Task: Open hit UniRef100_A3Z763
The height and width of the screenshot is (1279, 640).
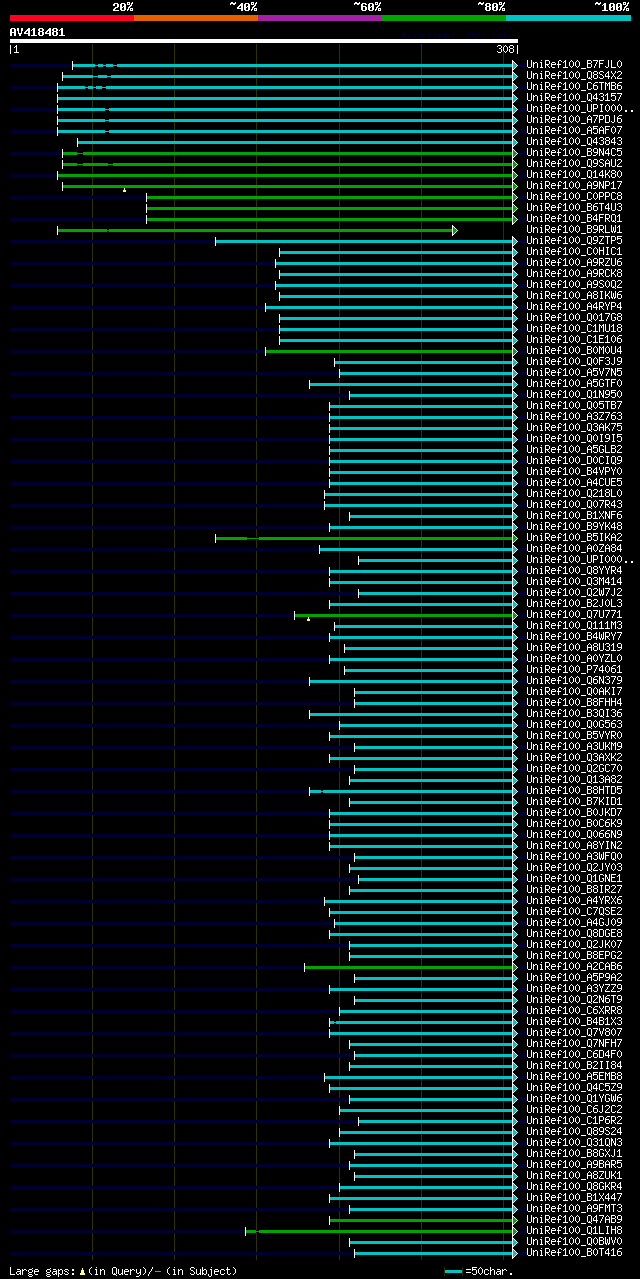Action: (574, 417)
